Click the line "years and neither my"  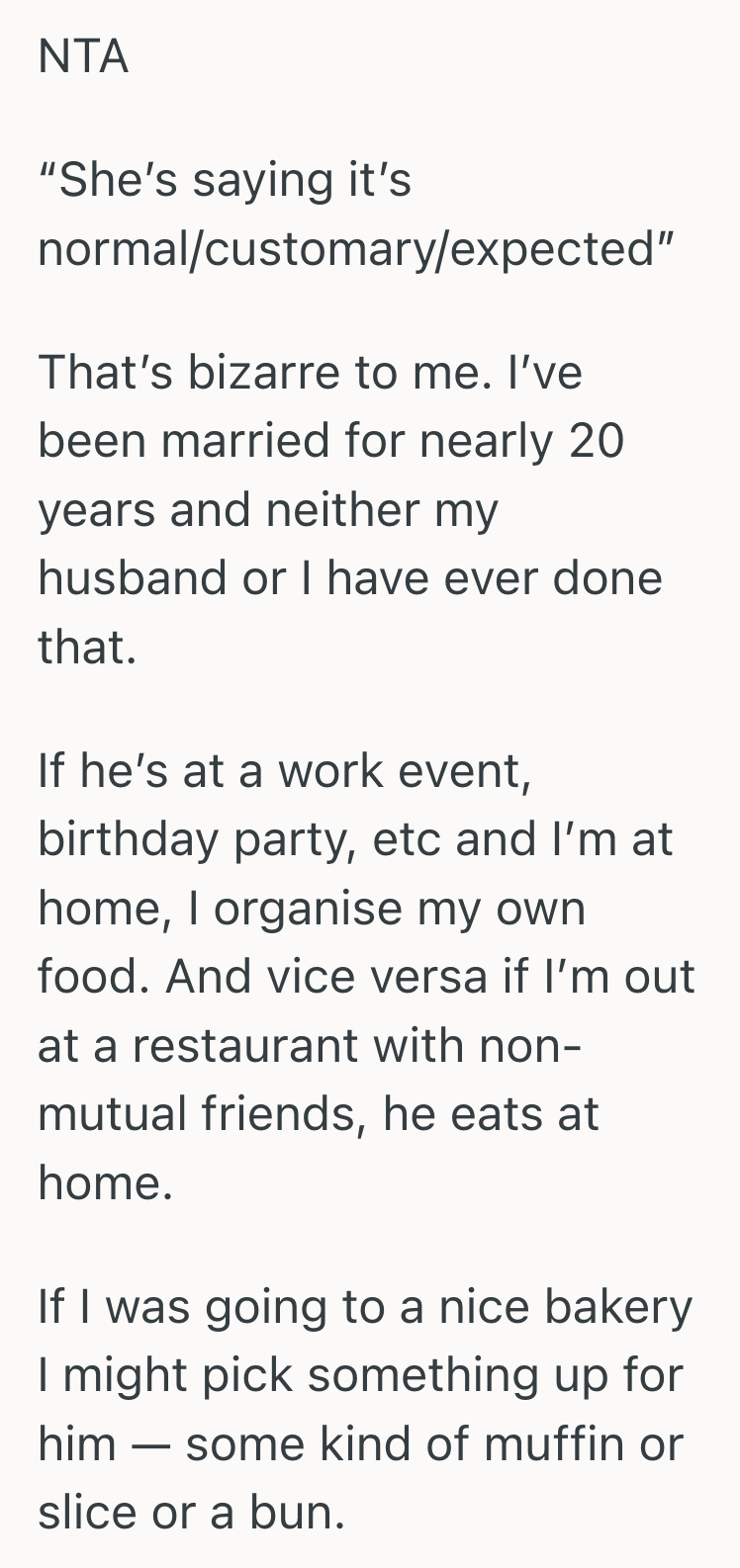point(267,509)
